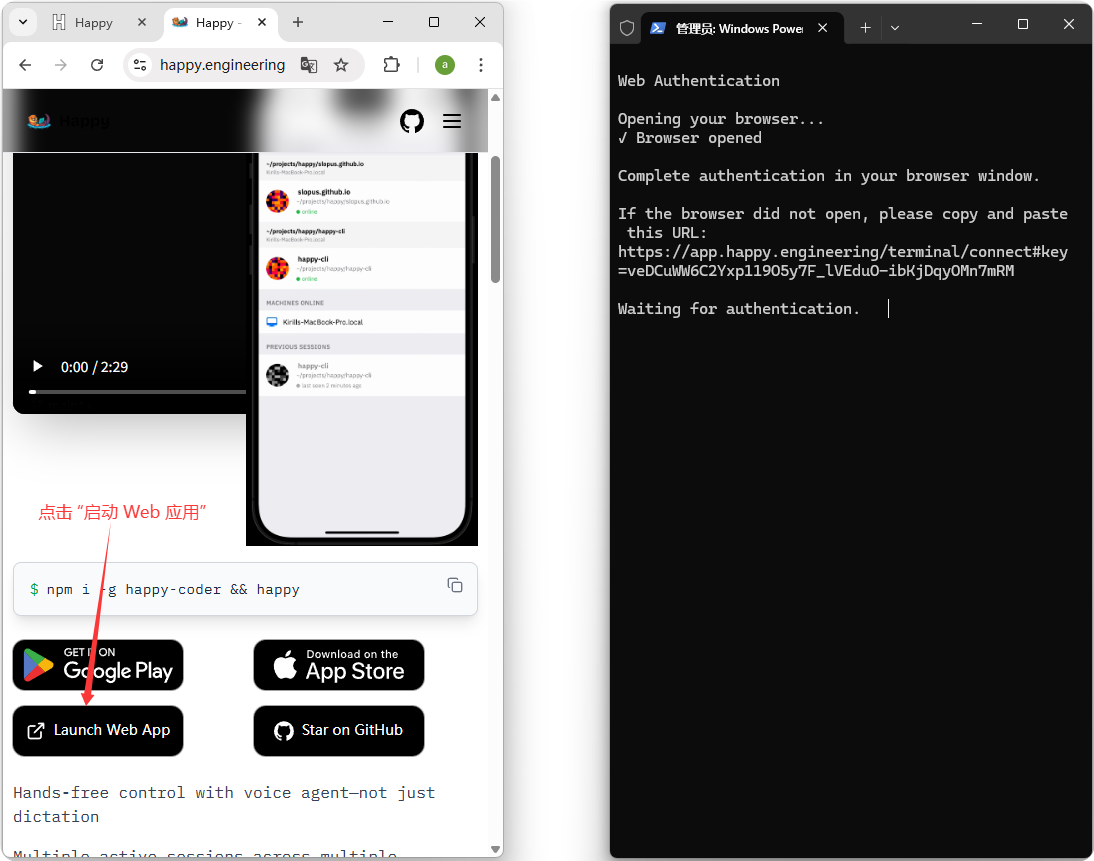Open the Get it on Google Play badge
This screenshot has width=1094, height=861.
98,665
